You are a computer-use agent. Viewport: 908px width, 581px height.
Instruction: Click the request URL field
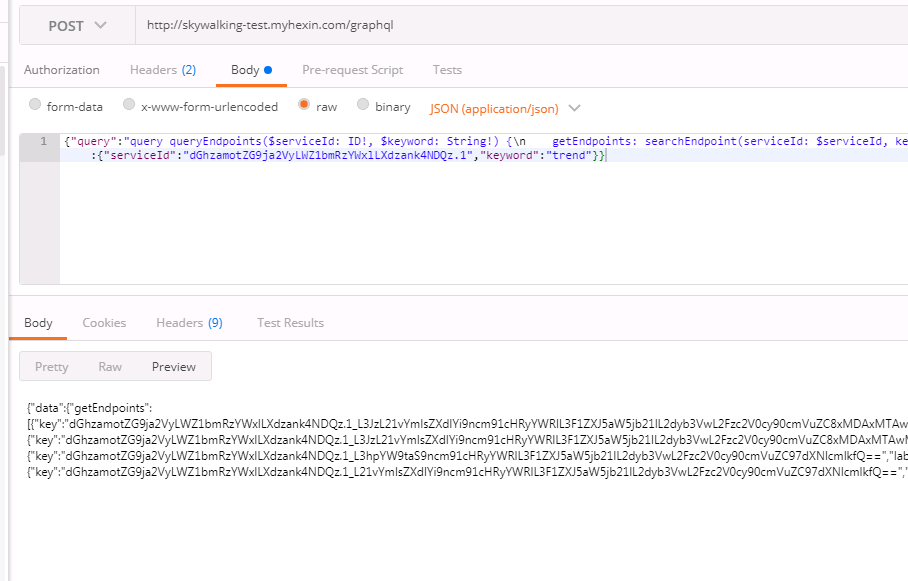pyautogui.click(x=521, y=25)
